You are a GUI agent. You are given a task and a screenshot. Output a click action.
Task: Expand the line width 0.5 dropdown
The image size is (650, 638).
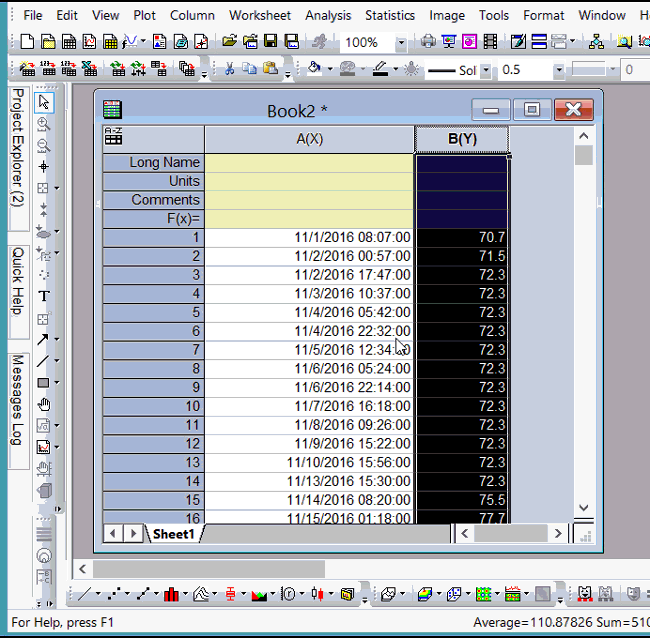[553, 71]
